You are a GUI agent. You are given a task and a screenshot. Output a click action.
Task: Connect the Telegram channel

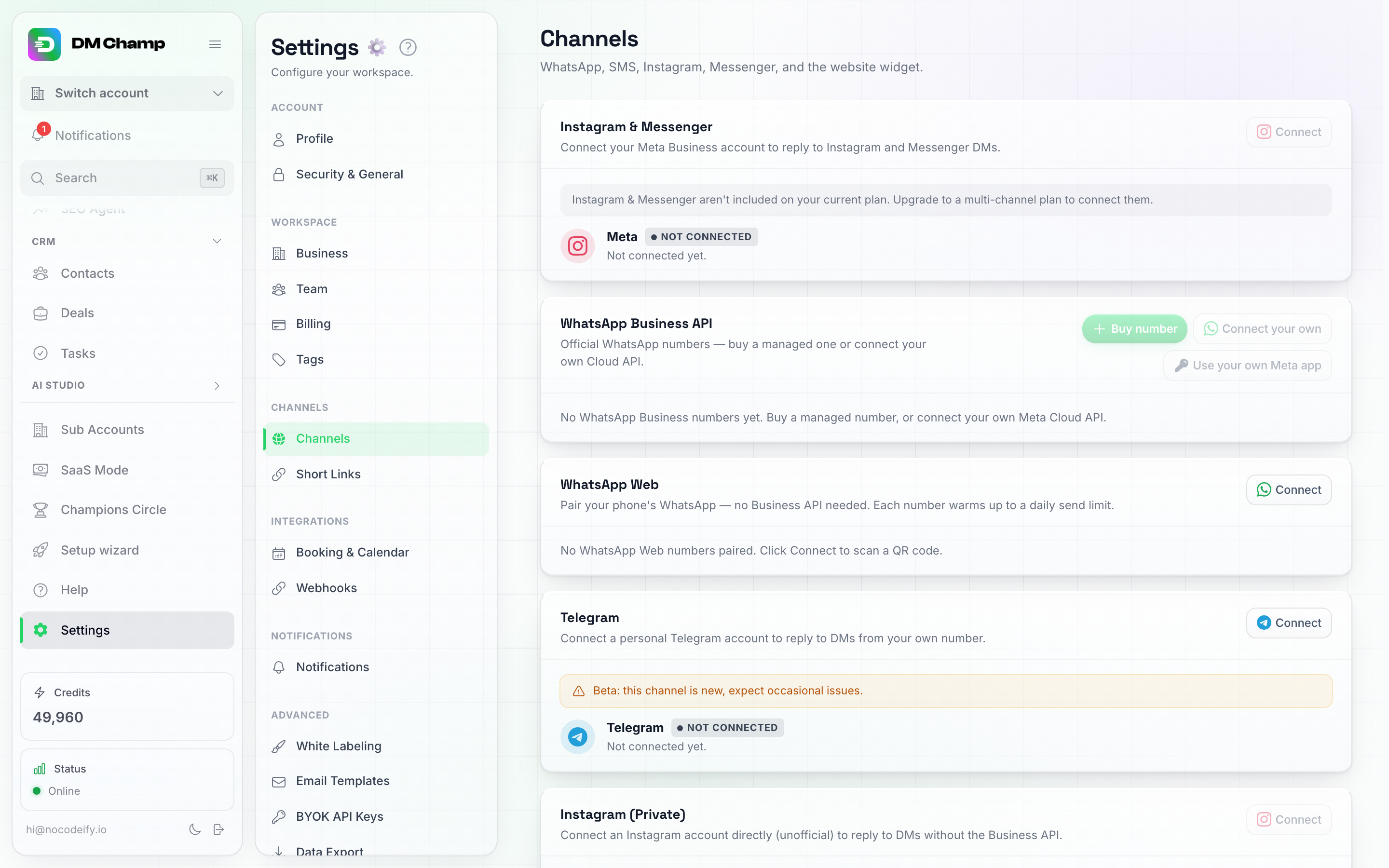click(1289, 623)
